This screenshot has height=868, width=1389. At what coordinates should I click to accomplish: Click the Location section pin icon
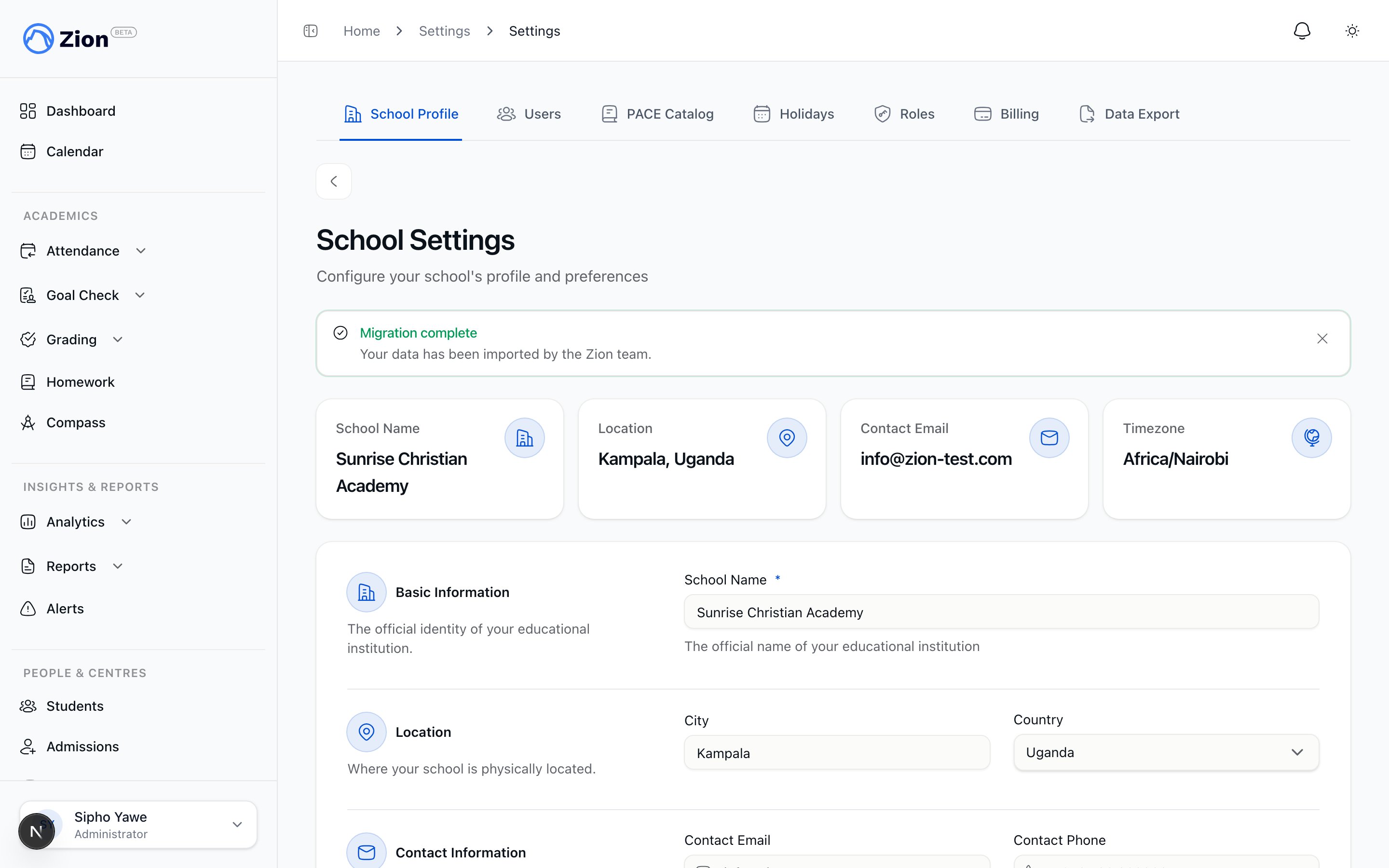tap(366, 732)
